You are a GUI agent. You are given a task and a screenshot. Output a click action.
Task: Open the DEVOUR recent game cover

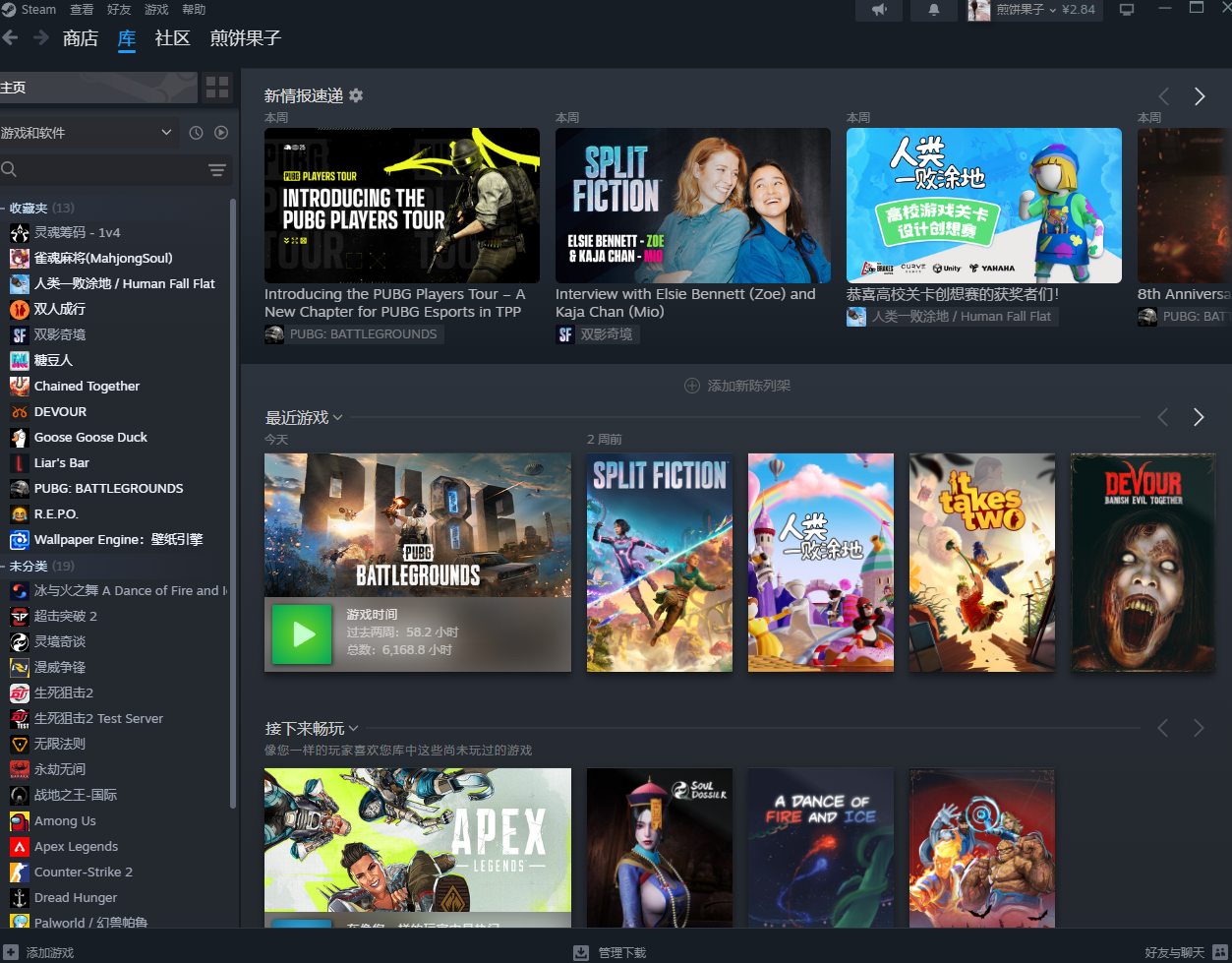coord(1144,563)
